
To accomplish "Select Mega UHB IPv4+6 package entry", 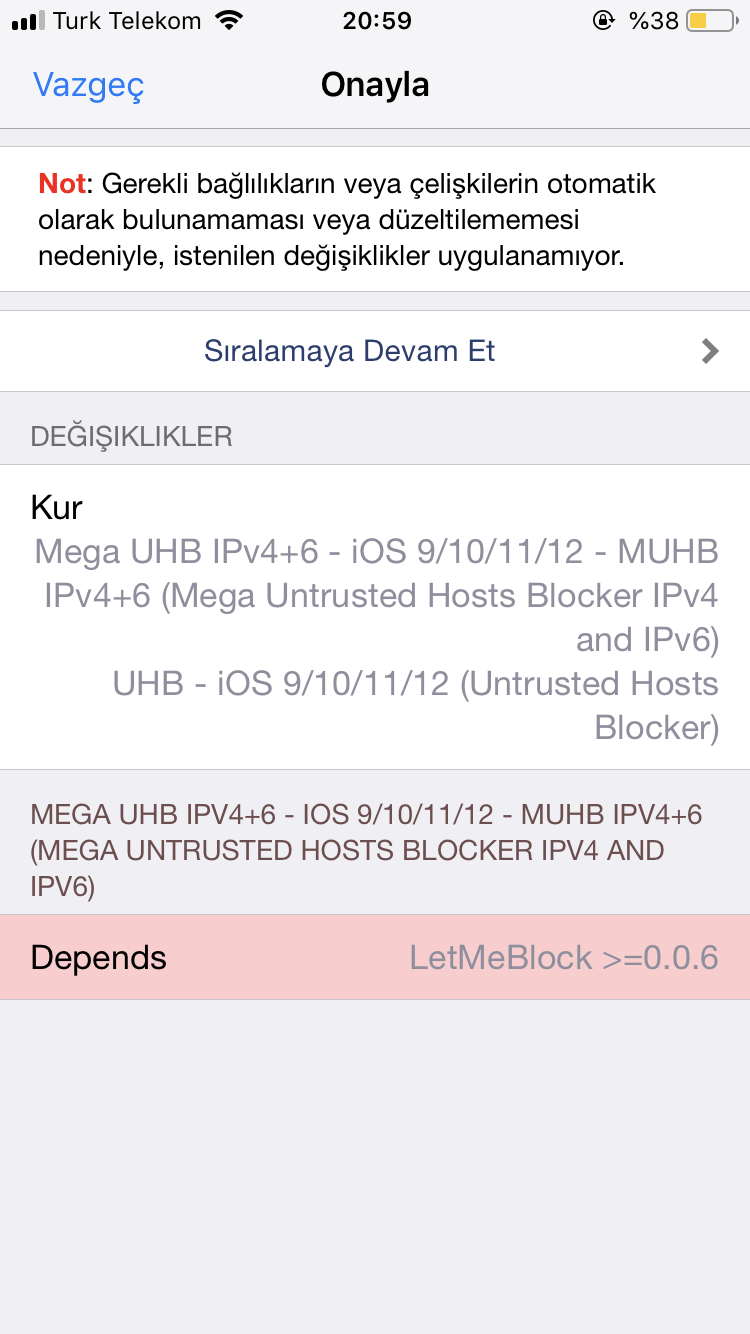I will coord(377,595).
